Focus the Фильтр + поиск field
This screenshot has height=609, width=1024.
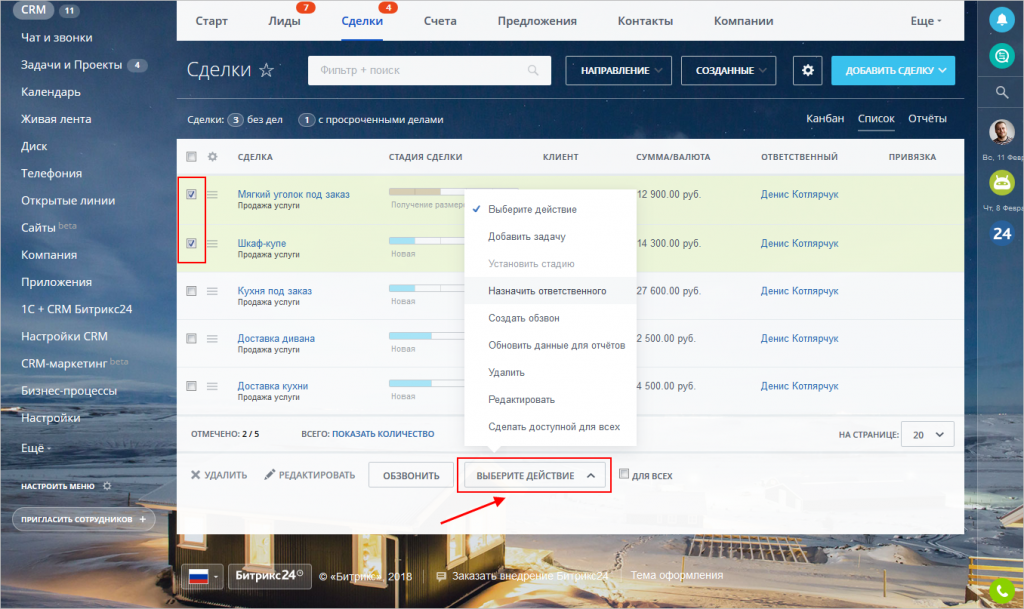[x=429, y=70]
